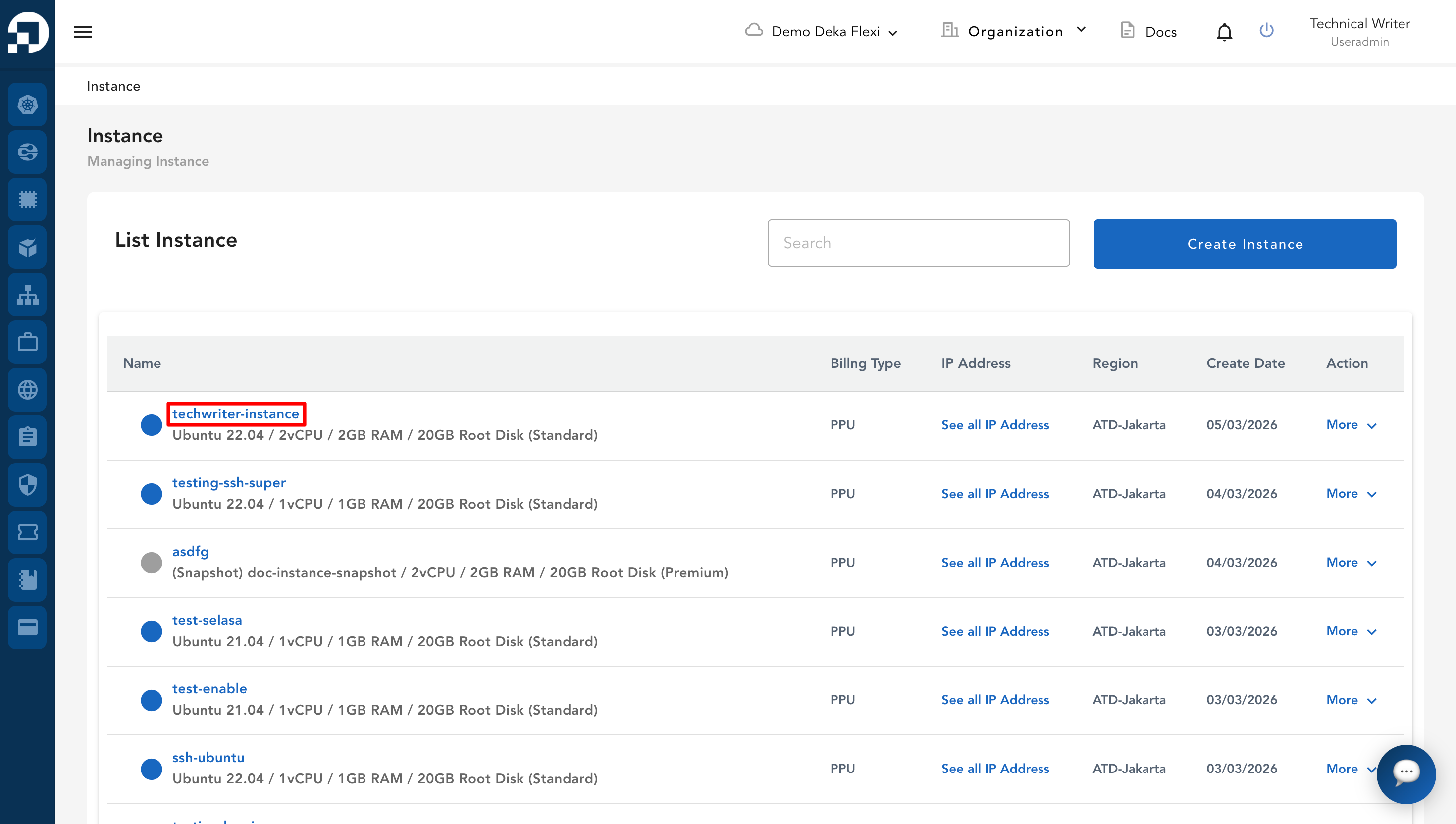Open the hamburger menu icon
Image resolution: width=1456 pixels, height=824 pixels.
[83, 32]
